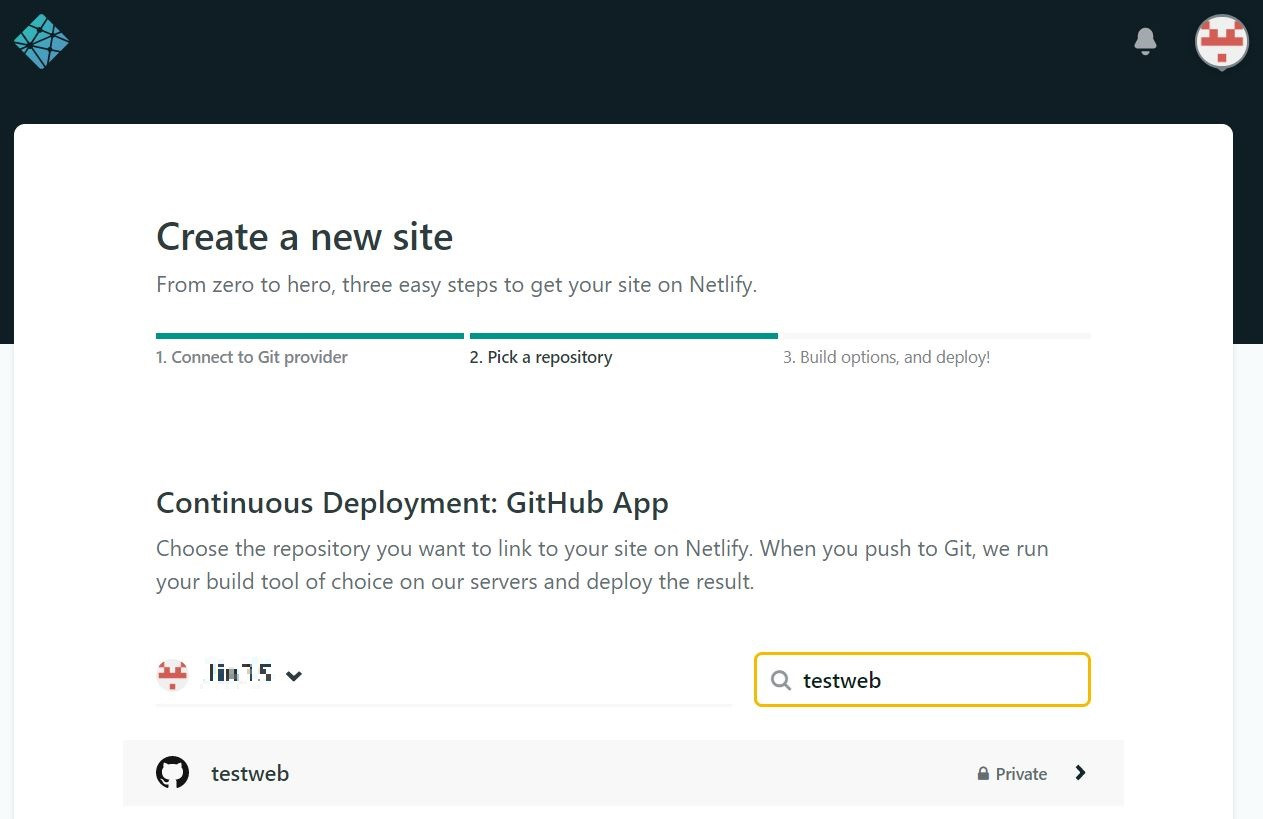Clear the testweb search query text
The image size is (1263, 819).
[x=842, y=680]
